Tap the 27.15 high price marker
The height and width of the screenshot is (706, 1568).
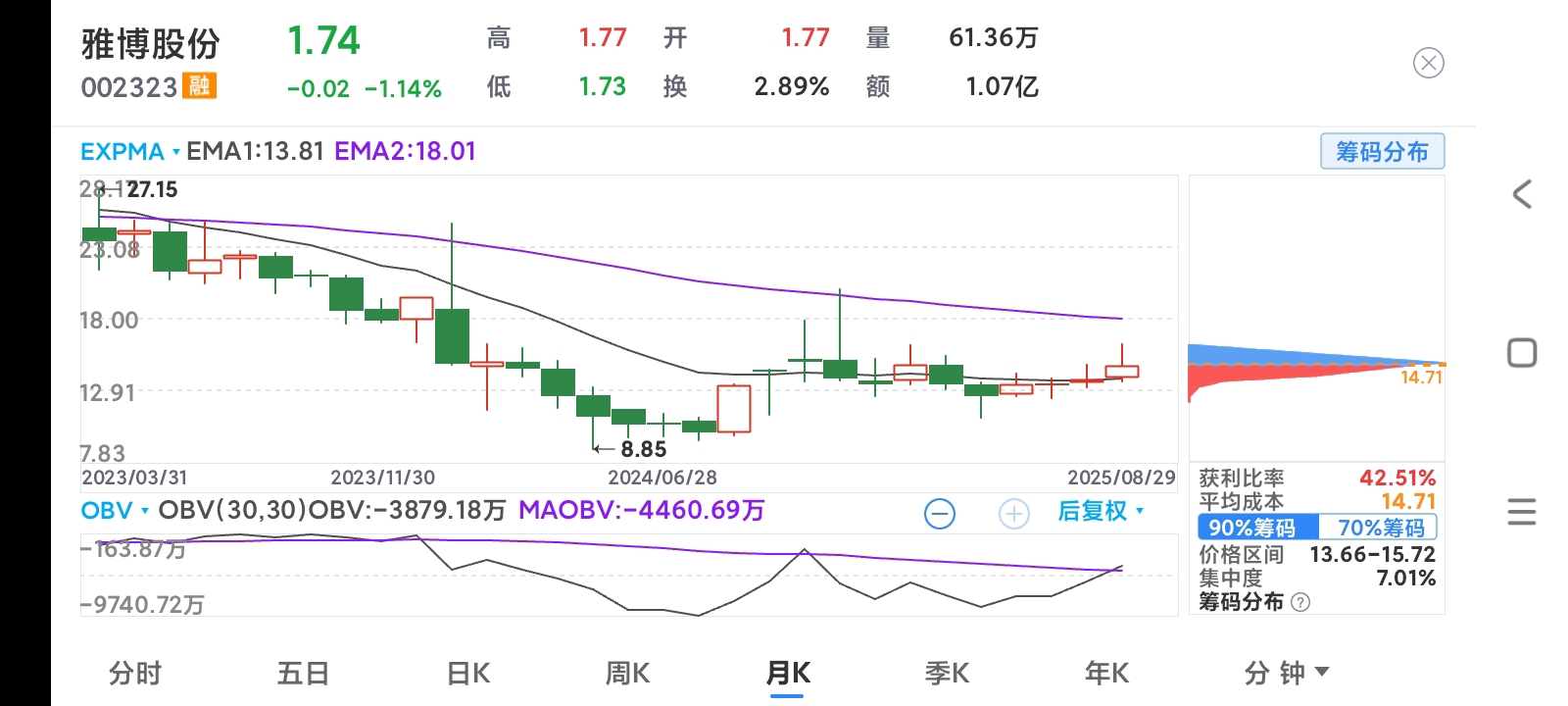[x=153, y=189]
